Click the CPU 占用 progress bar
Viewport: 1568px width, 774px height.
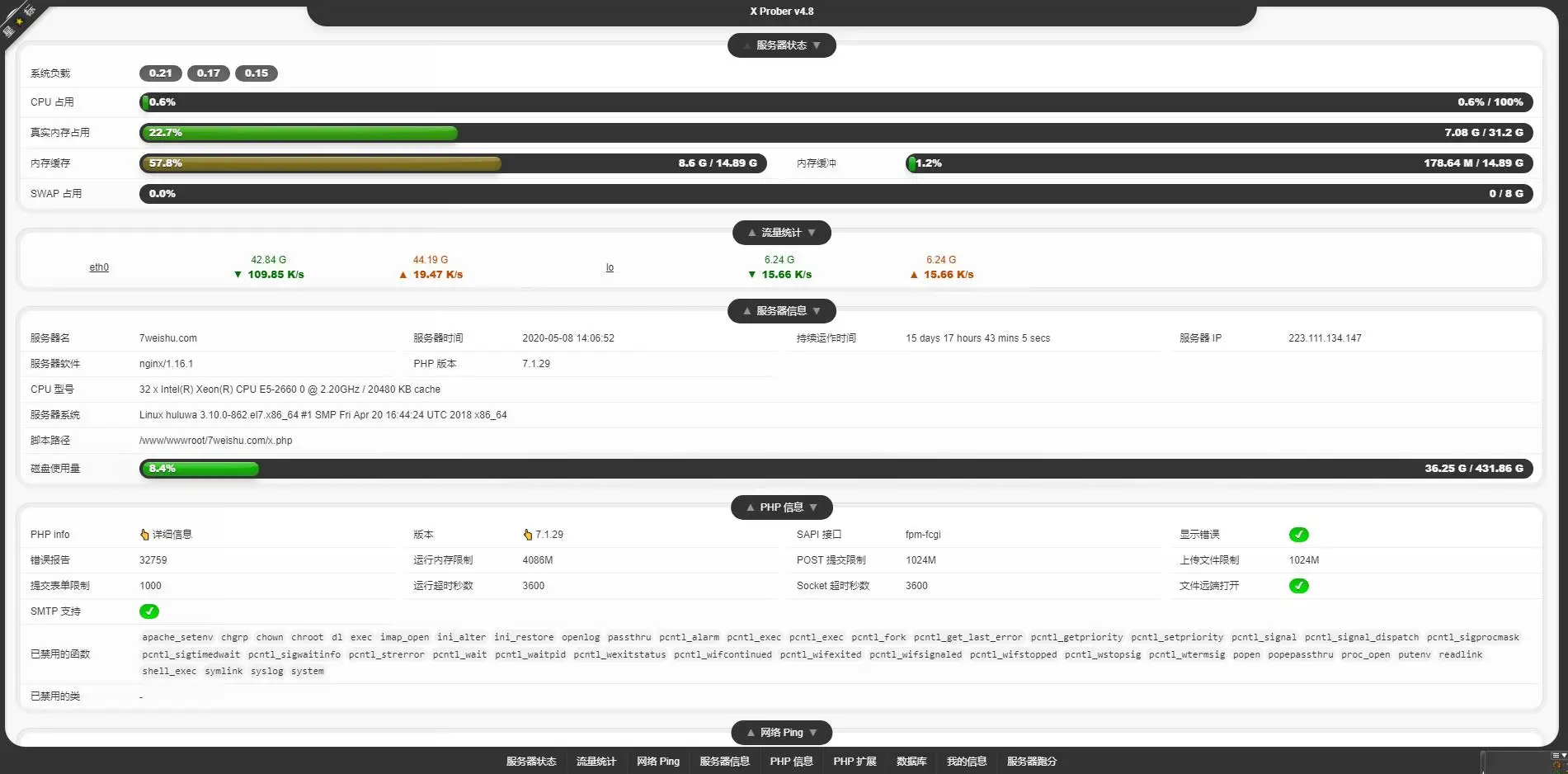click(836, 102)
